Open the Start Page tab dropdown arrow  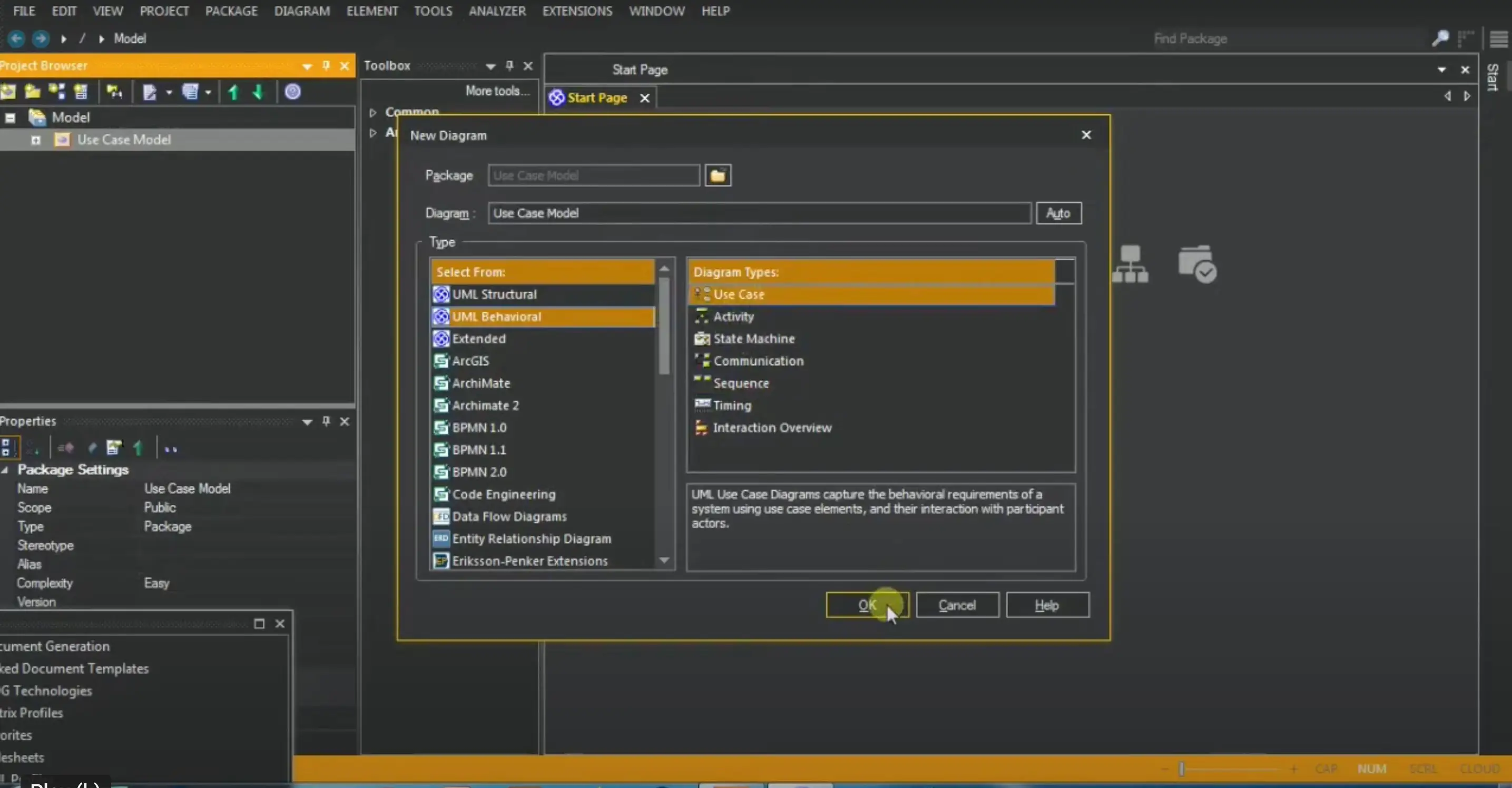click(1441, 69)
